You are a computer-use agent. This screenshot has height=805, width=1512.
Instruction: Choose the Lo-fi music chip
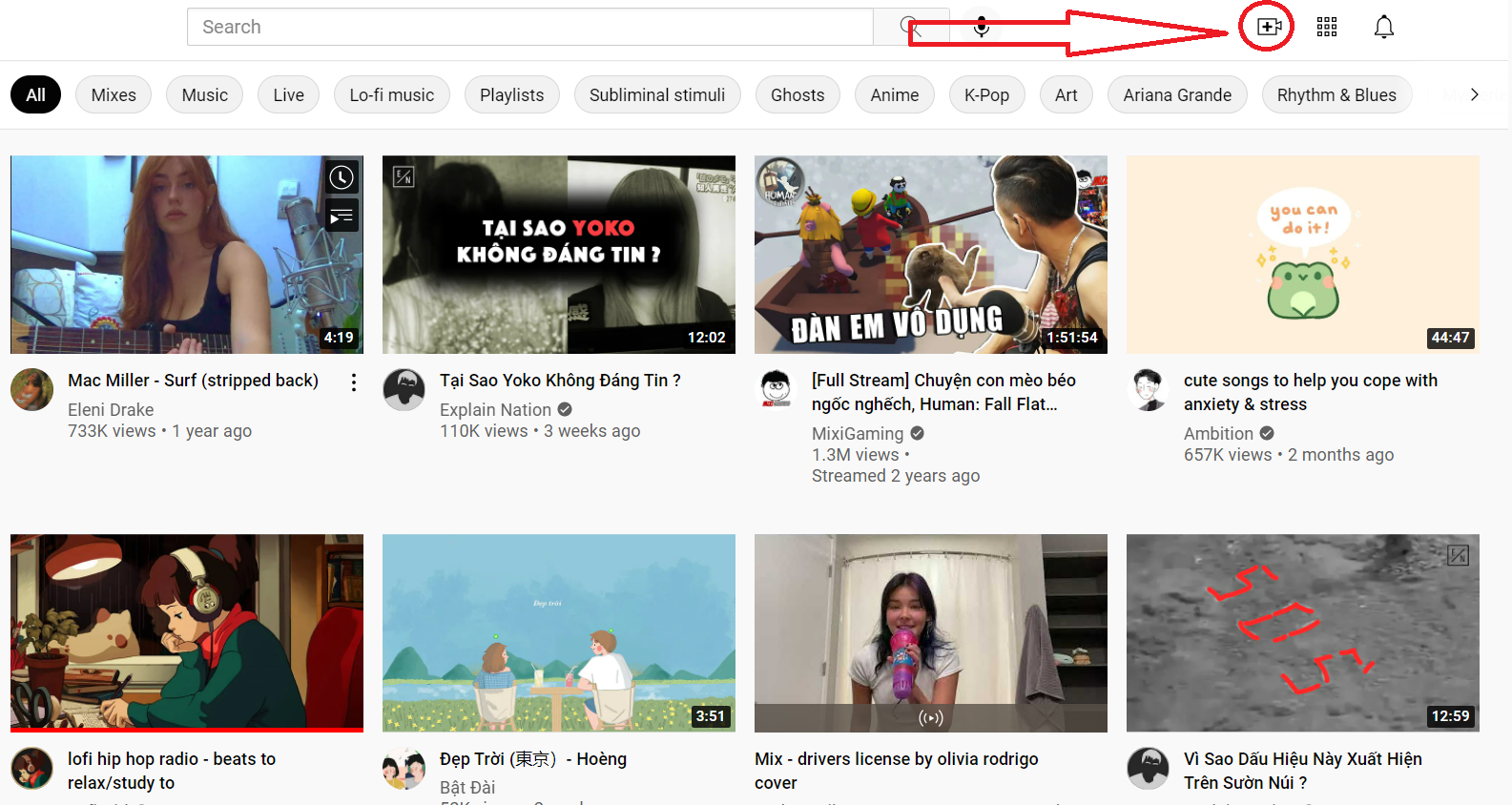pyautogui.click(x=392, y=94)
